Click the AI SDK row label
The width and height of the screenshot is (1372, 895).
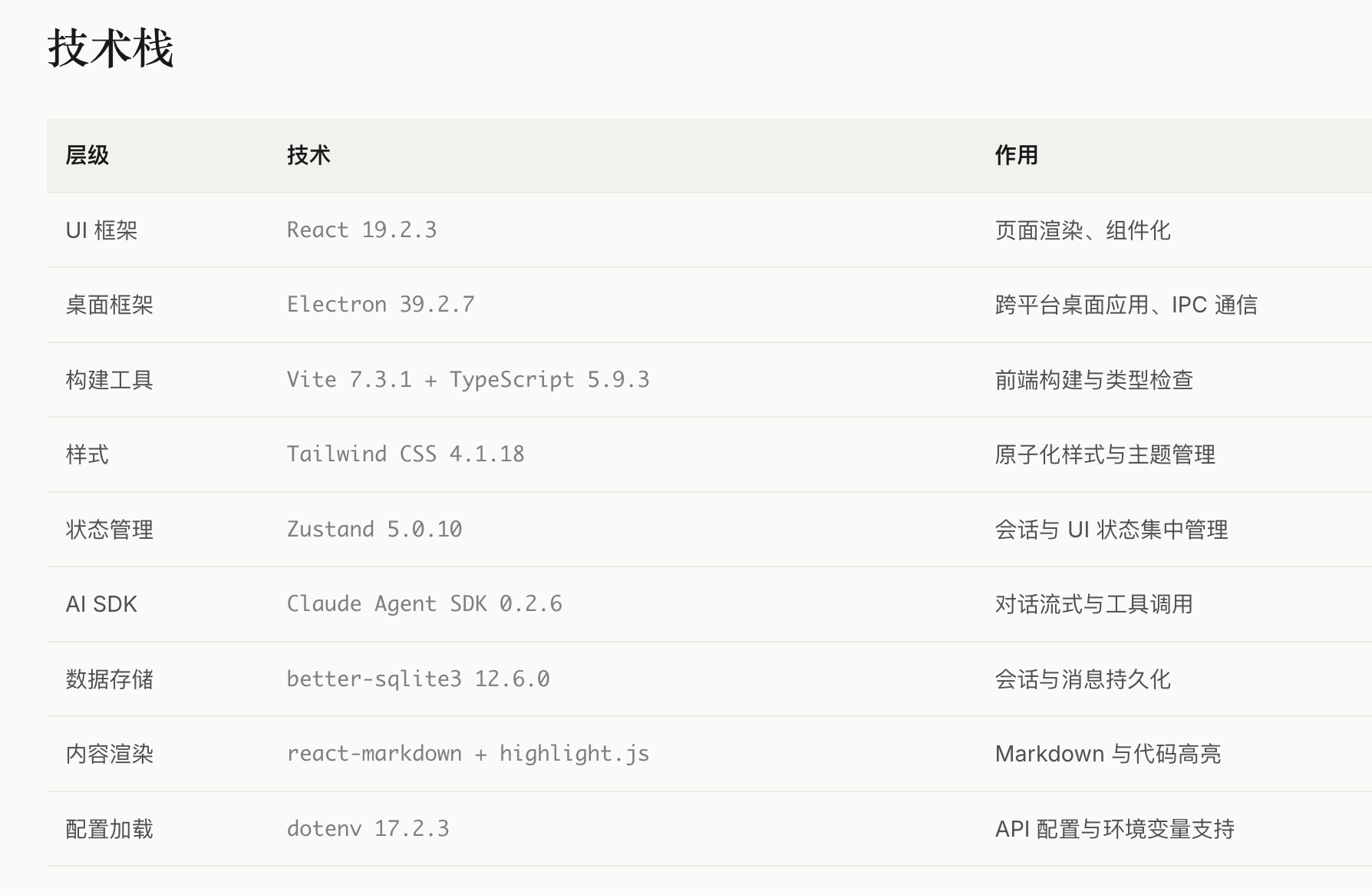point(101,604)
